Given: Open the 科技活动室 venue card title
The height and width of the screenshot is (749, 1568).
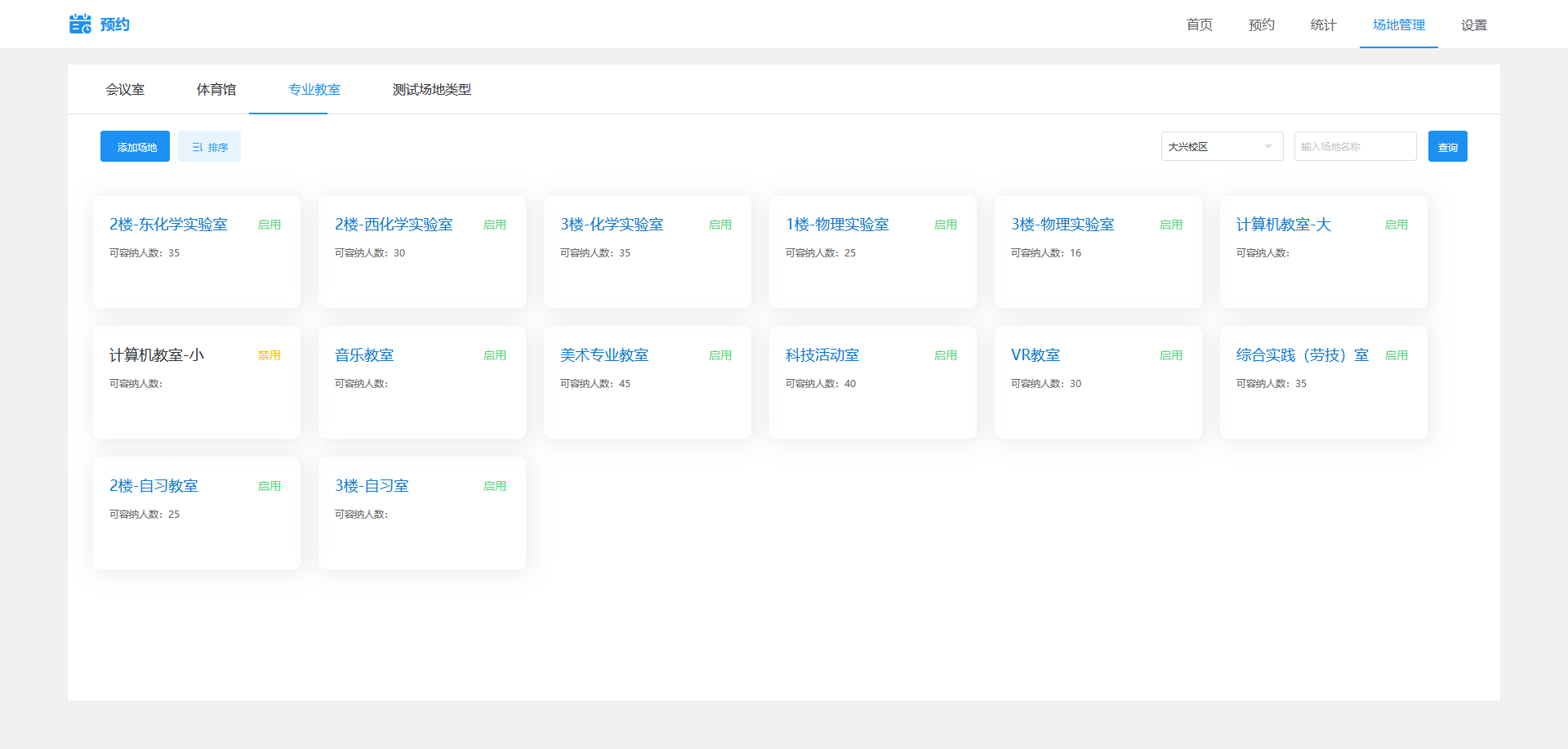Looking at the screenshot, I should click(822, 355).
